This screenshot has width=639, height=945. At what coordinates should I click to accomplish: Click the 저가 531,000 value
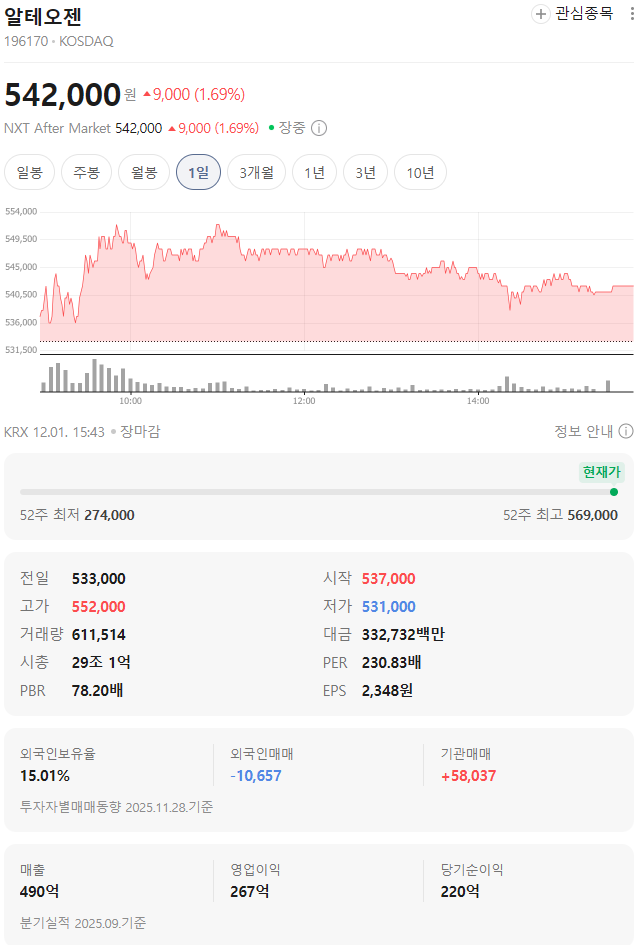(x=389, y=606)
